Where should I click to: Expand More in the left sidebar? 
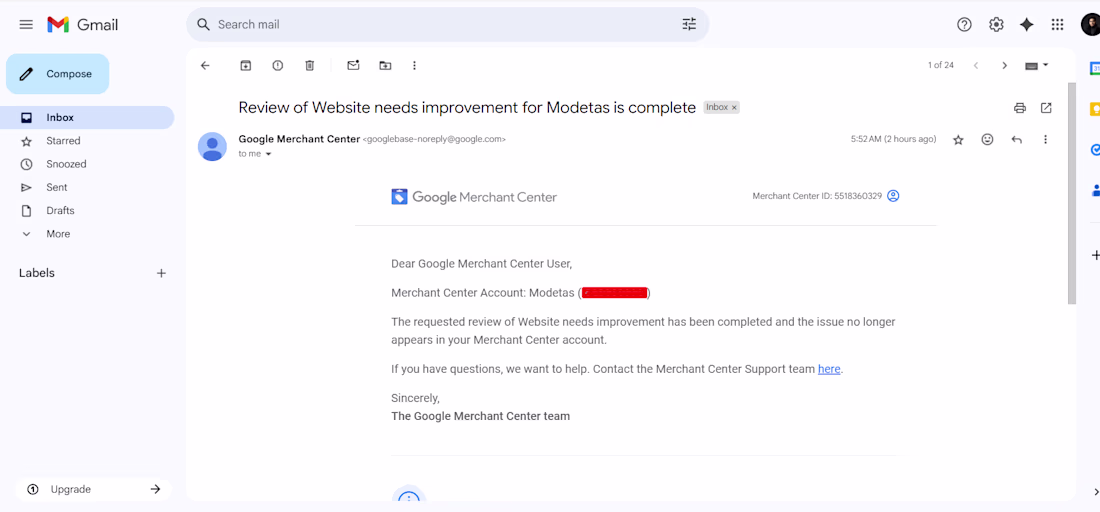click(58, 234)
